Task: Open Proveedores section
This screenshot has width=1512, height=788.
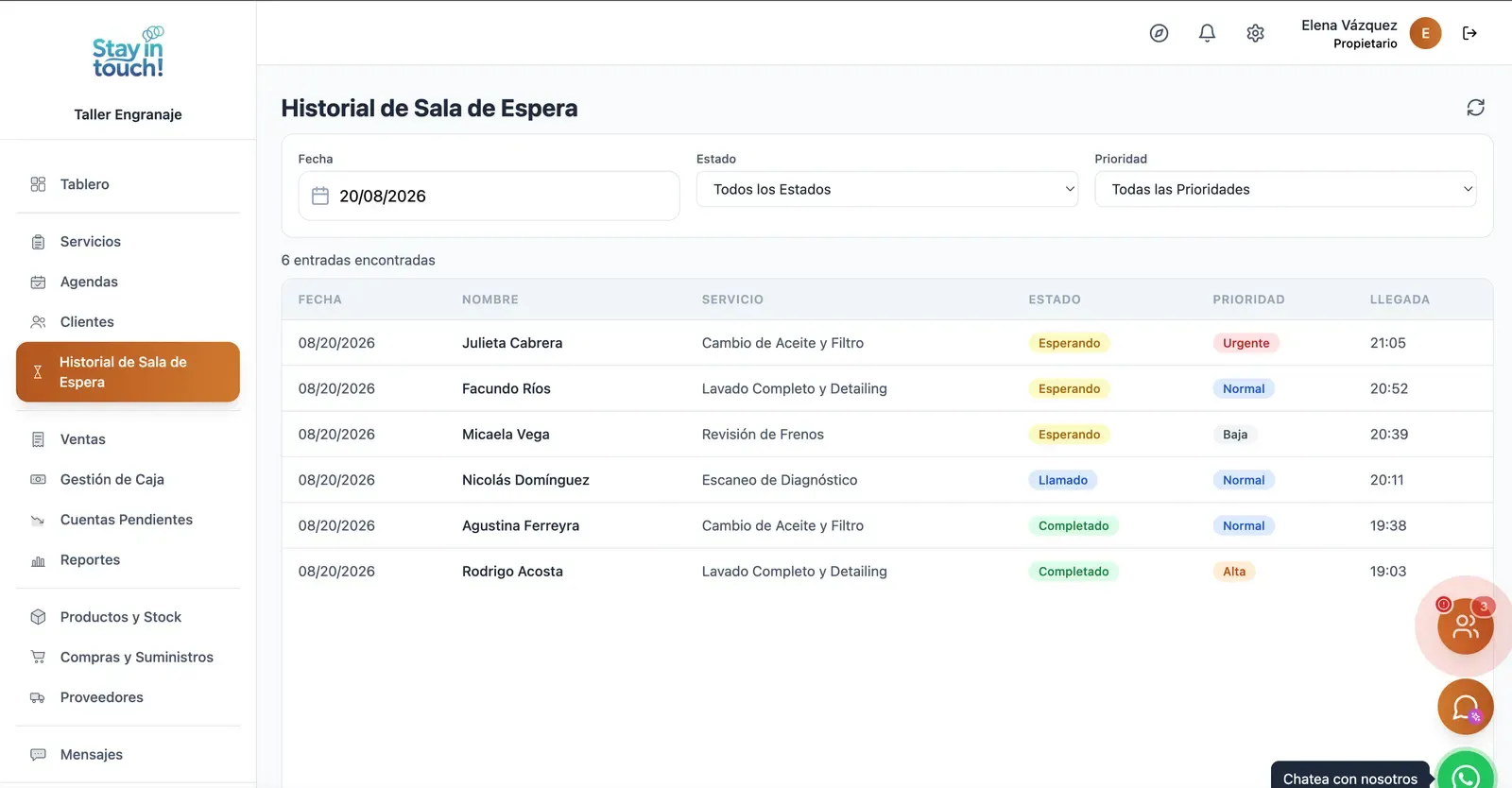Action: click(x=128, y=697)
